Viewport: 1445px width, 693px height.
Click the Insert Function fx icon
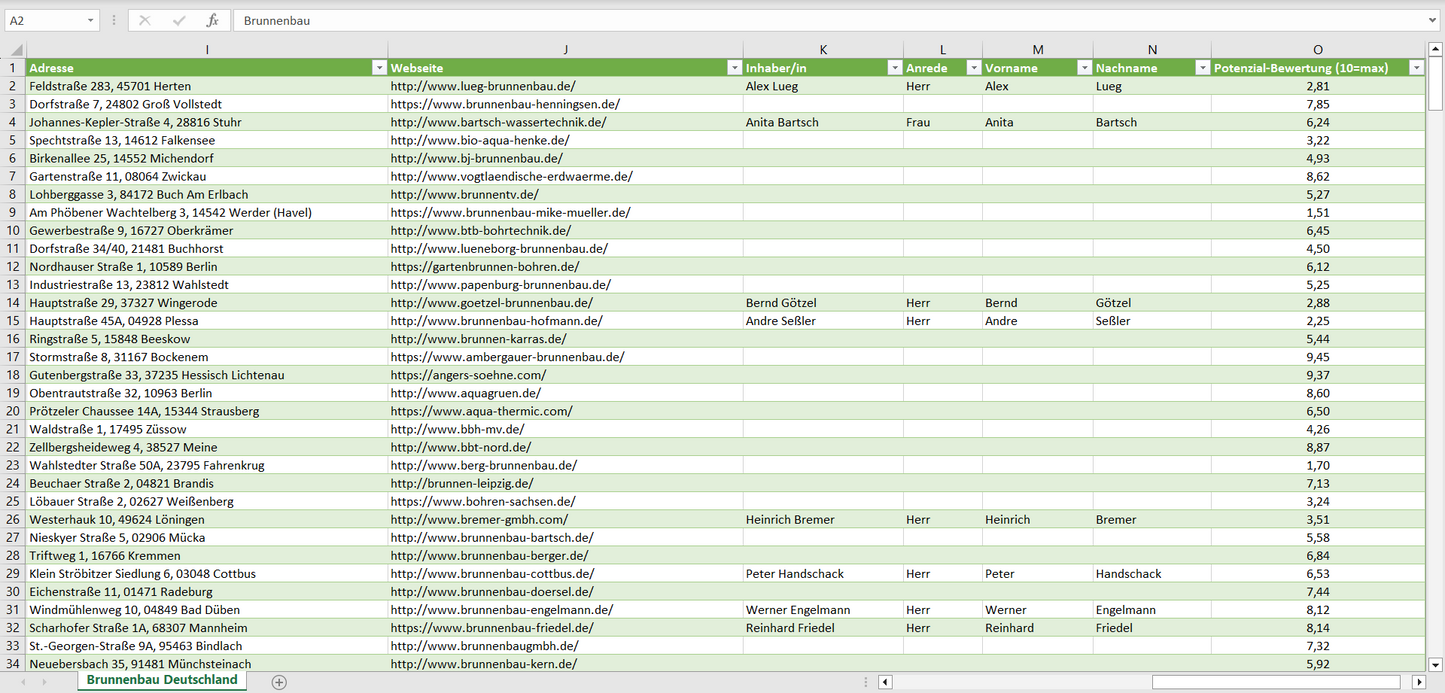click(212, 20)
